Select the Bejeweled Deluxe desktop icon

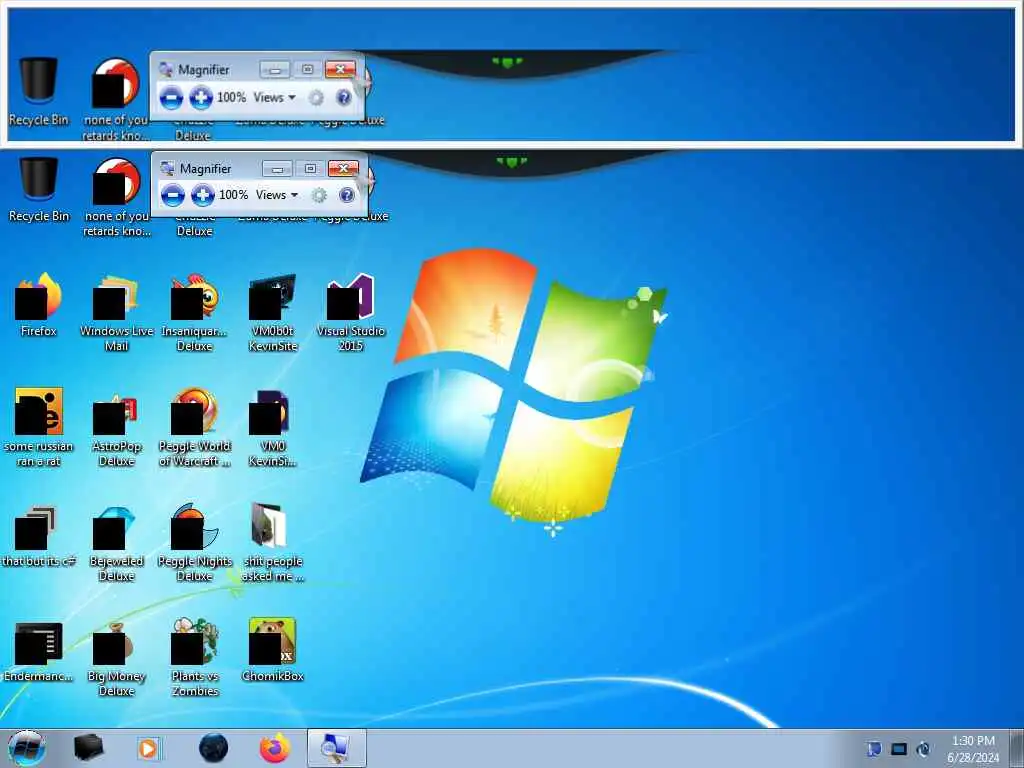coord(116,542)
